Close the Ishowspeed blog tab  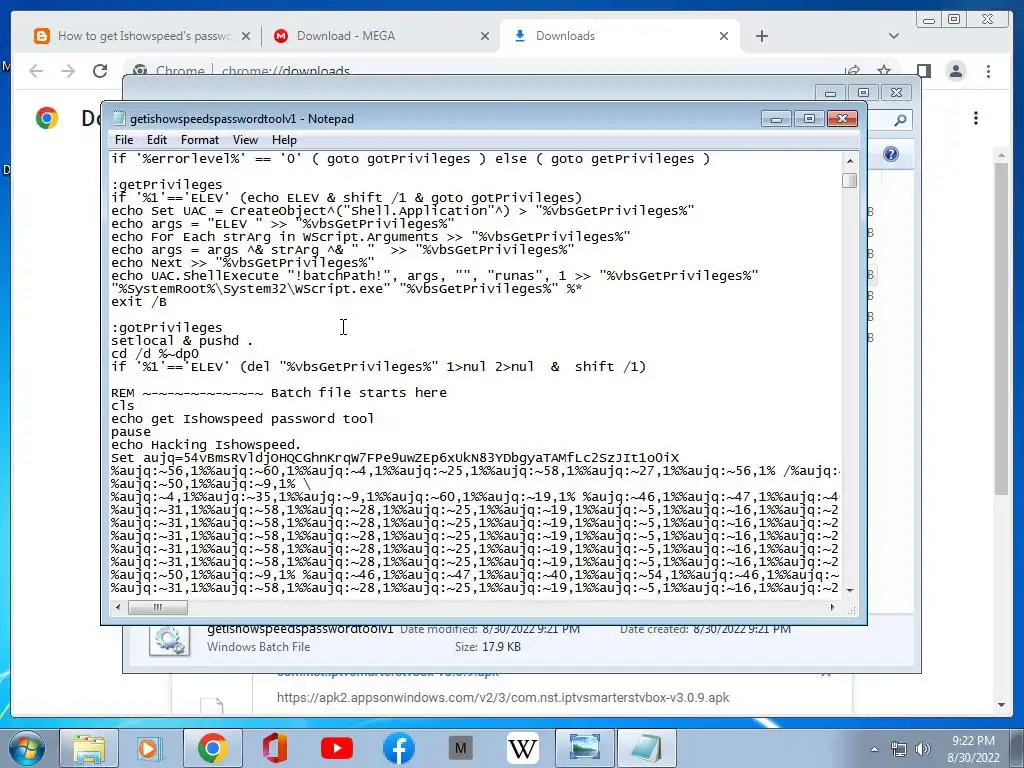pos(246,36)
